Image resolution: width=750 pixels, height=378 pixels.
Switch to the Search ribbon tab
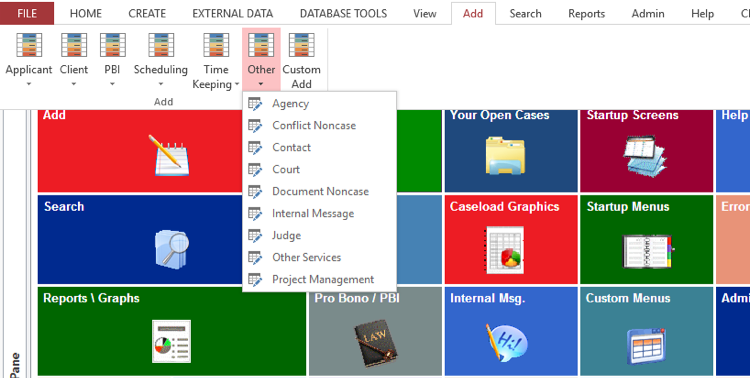click(x=525, y=13)
